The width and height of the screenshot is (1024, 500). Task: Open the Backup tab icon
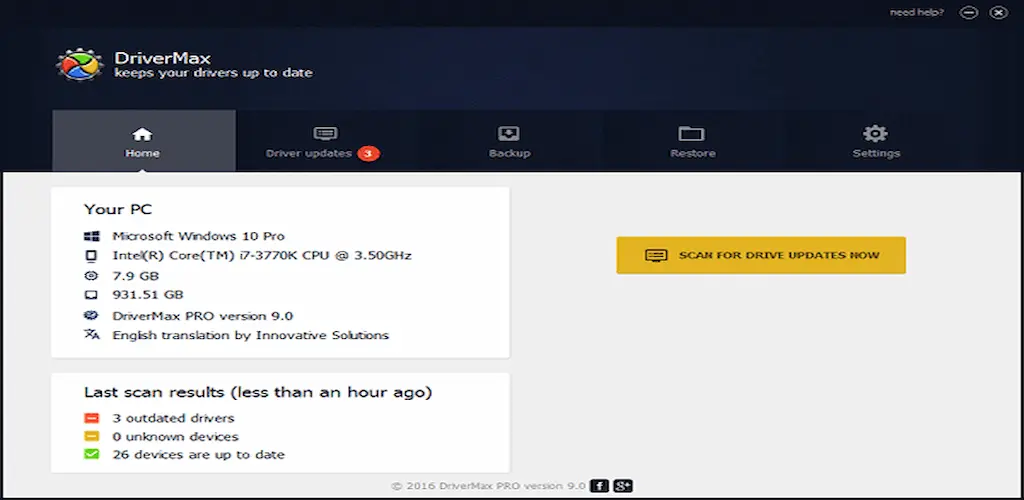click(x=509, y=134)
